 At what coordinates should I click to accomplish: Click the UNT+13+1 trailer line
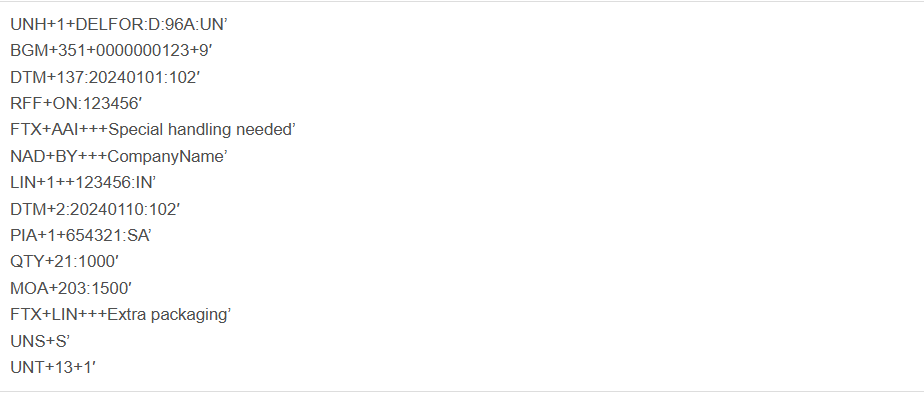(53, 367)
